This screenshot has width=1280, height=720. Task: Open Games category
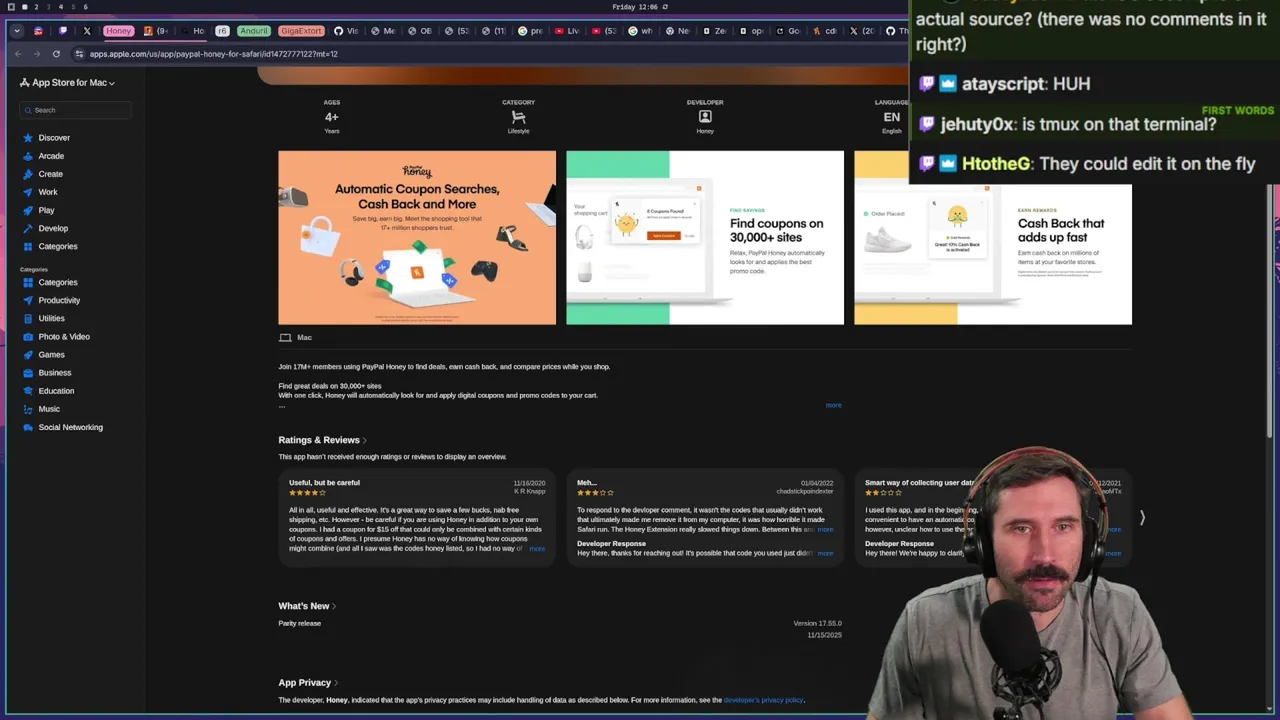click(51, 354)
